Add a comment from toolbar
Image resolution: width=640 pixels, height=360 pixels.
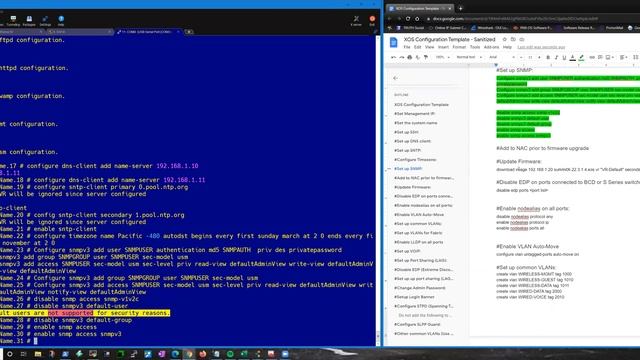pyautogui.click(x=600, y=58)
